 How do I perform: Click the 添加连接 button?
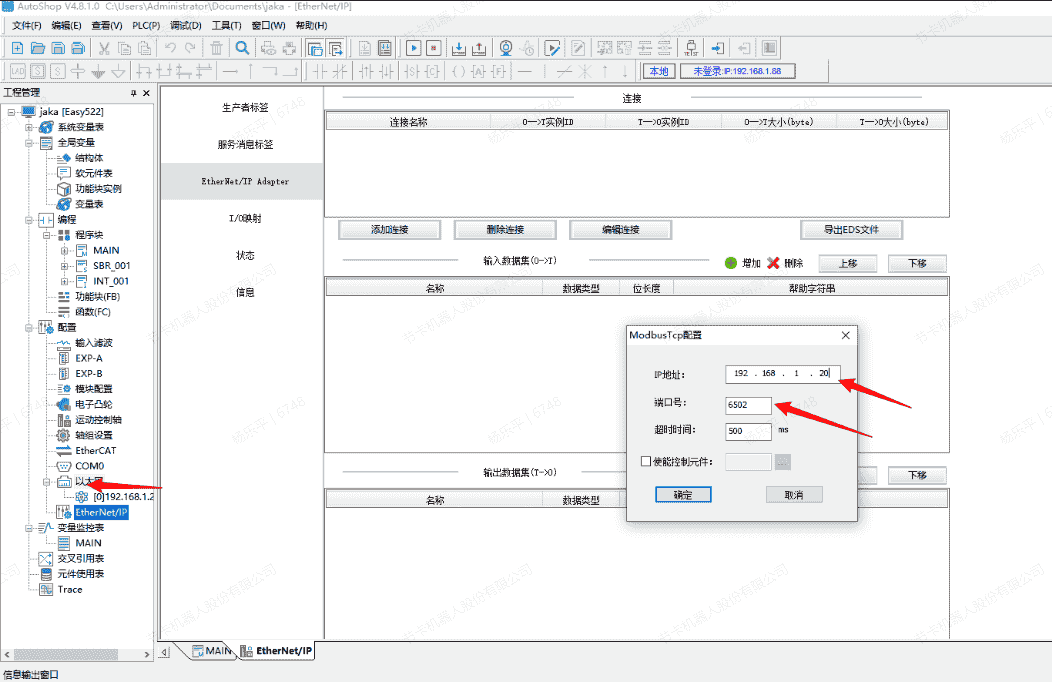(389, 230)
